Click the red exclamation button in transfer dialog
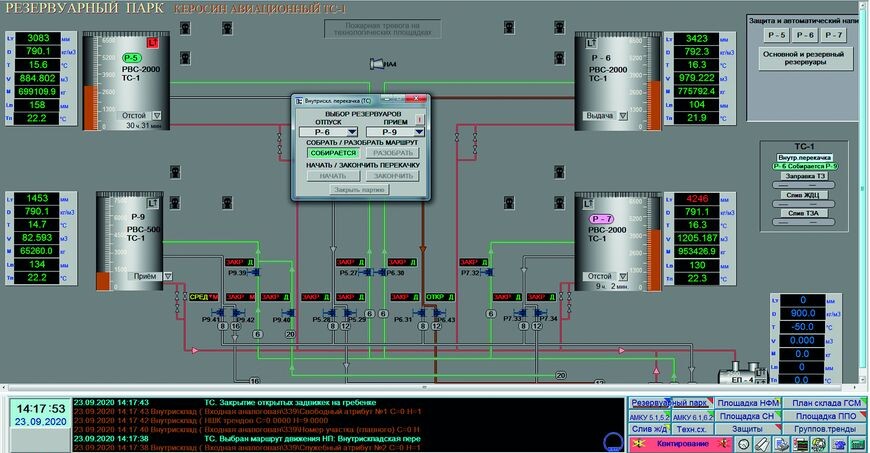 [419, 119]
